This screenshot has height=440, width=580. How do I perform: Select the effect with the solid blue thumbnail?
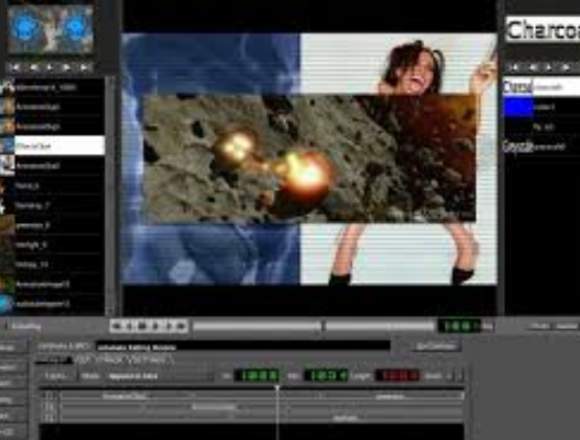542,107
